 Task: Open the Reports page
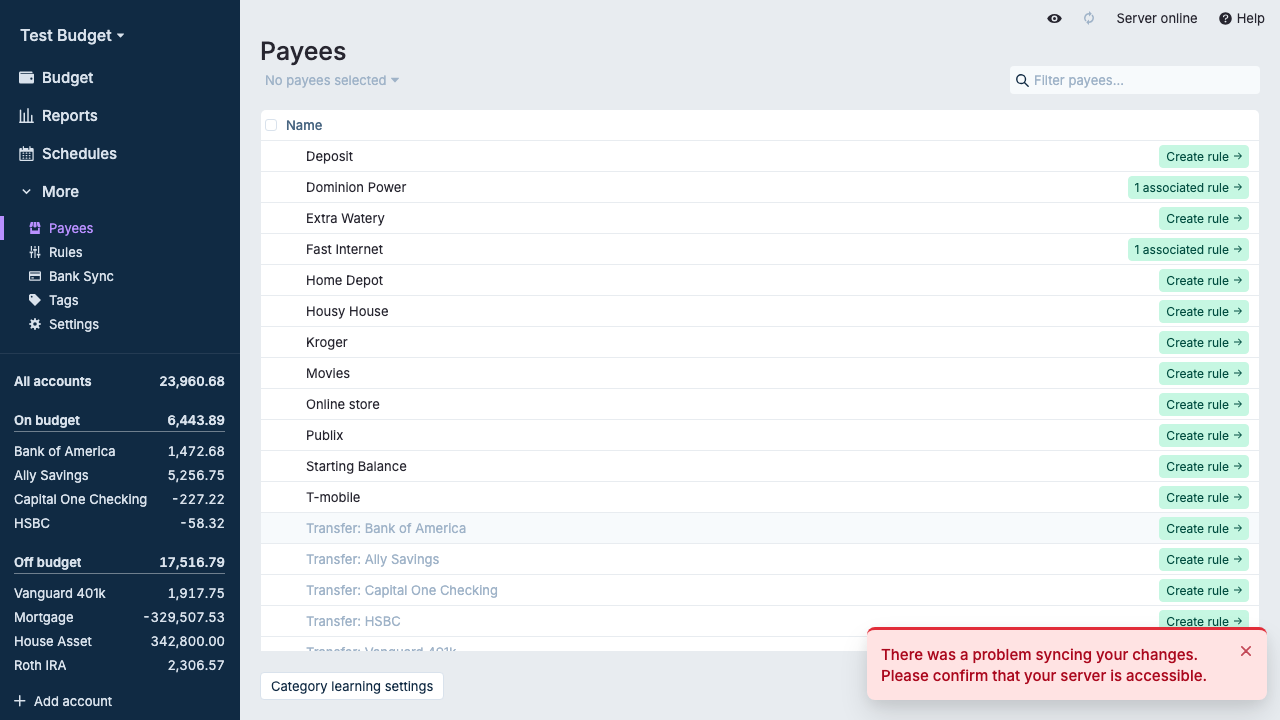pyautogui.click(x=69, y=116)
